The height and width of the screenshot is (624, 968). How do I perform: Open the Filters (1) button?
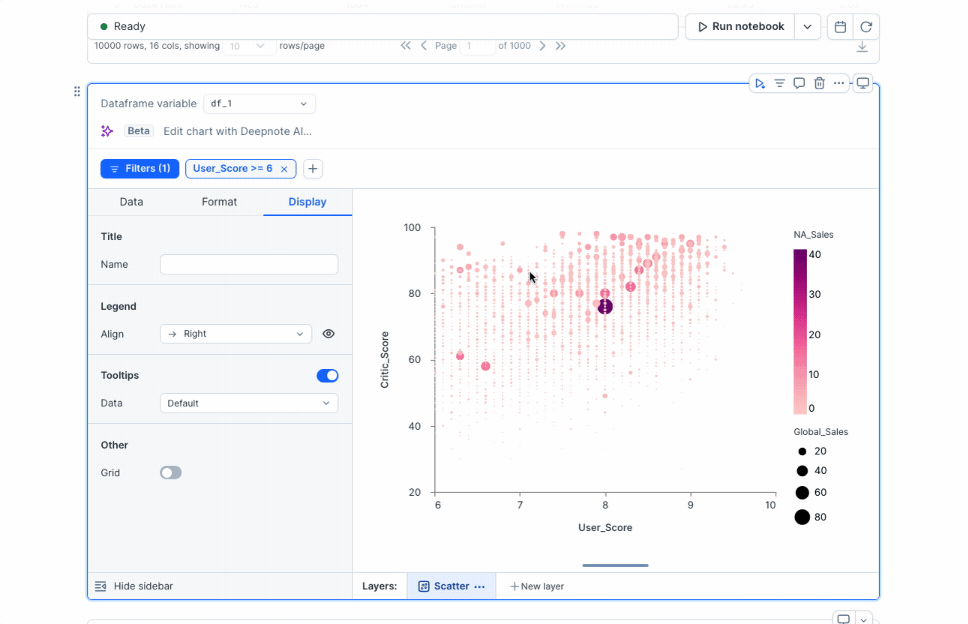140,168
